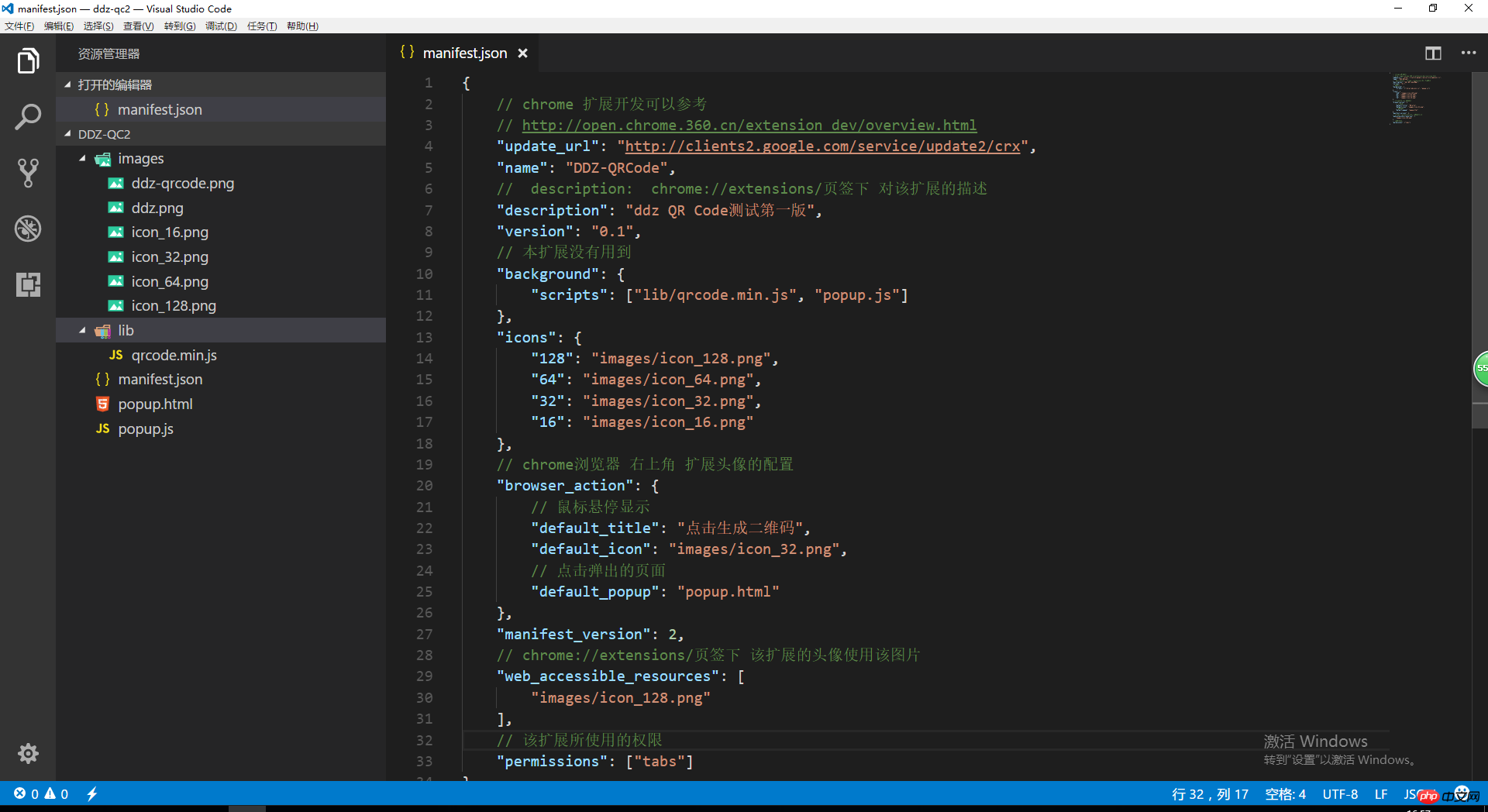Click the UTF-8 encoding status button

[1340, 794]
